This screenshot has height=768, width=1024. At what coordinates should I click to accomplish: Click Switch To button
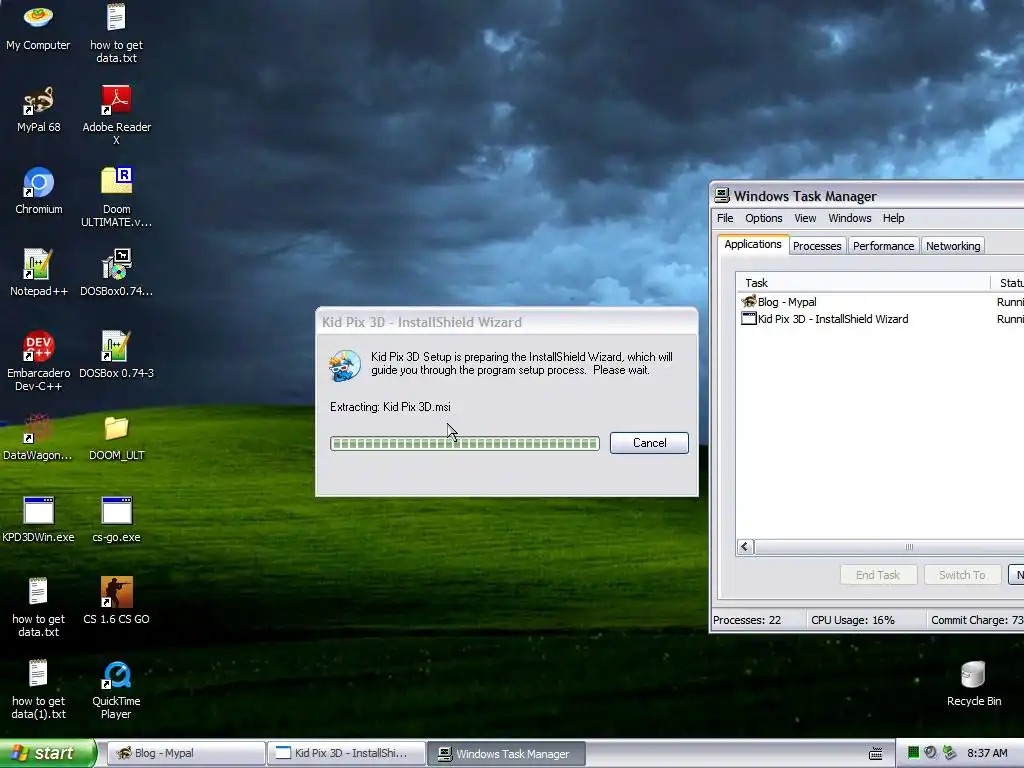[x=962, y=575]
